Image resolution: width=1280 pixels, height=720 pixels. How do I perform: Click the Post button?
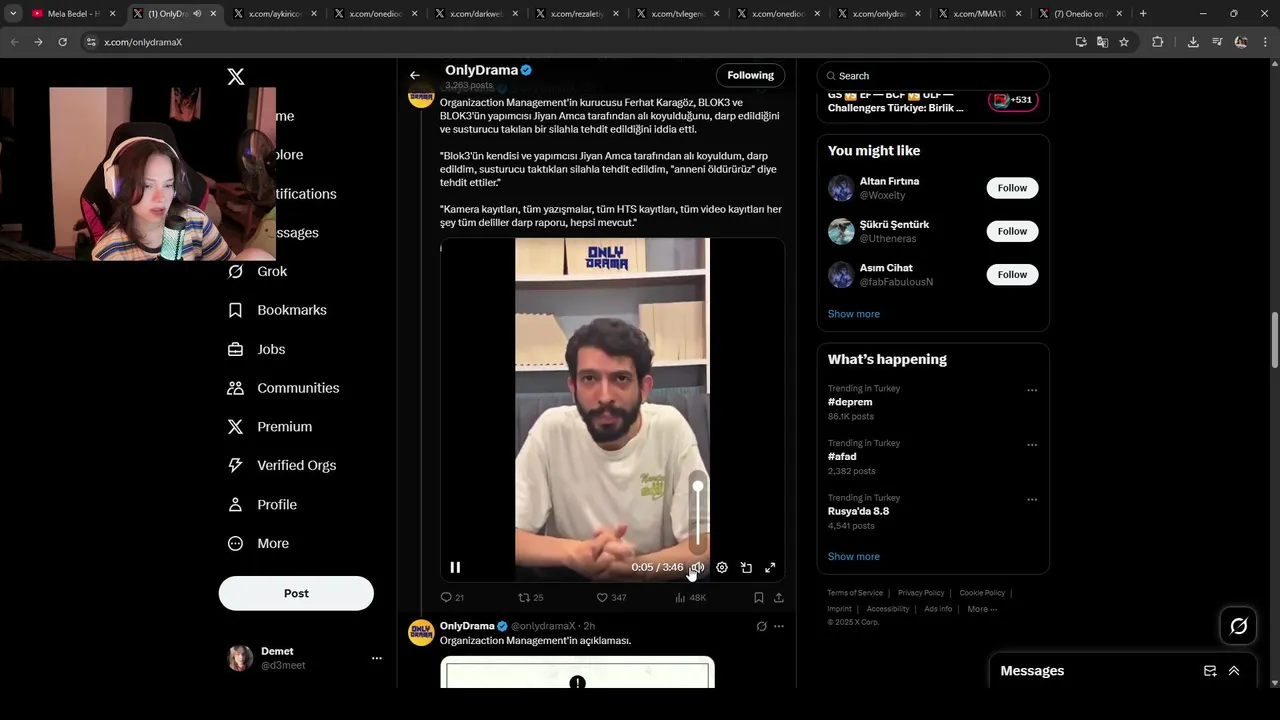pyautogui.click(x=296, y=593)
